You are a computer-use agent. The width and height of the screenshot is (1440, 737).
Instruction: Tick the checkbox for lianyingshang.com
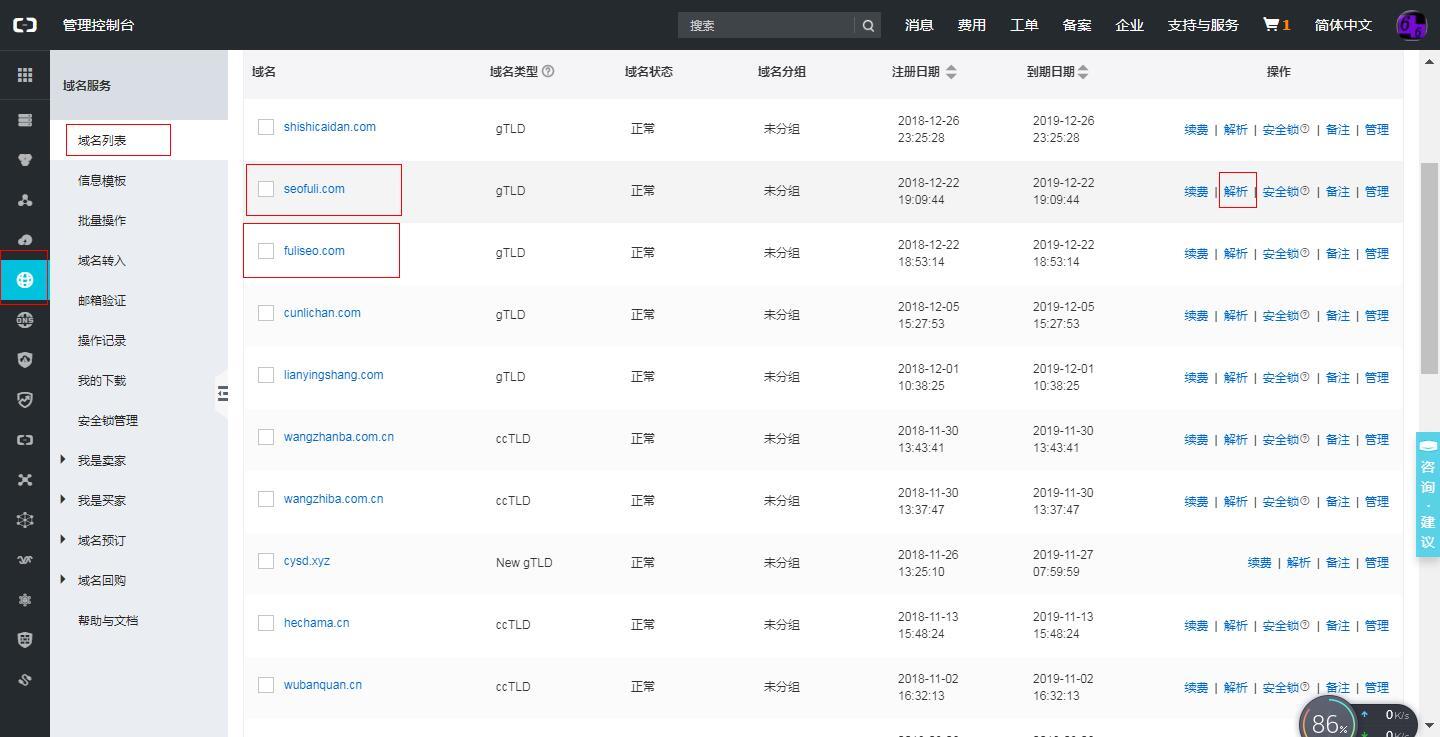click(266, 375)
